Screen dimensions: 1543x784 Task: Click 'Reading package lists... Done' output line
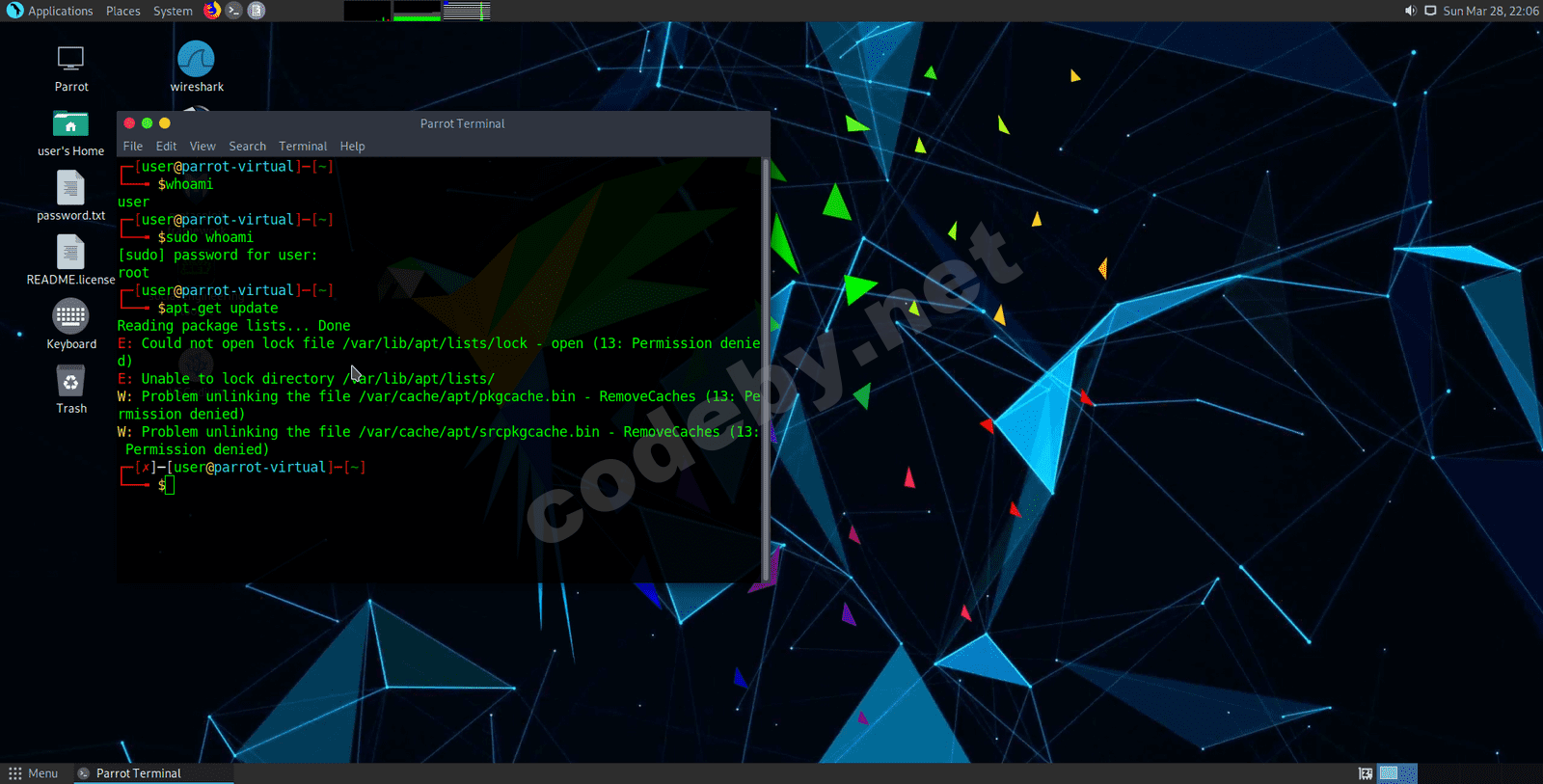click(234, 326)
